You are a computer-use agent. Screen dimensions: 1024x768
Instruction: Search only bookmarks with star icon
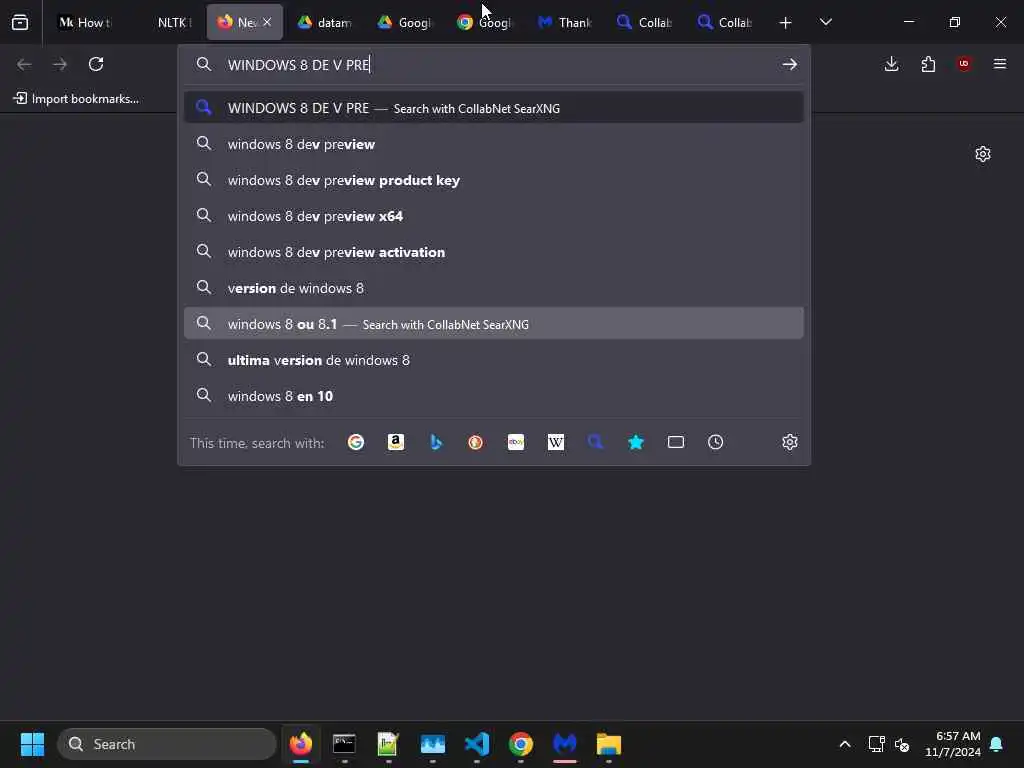tap(635, 443)
